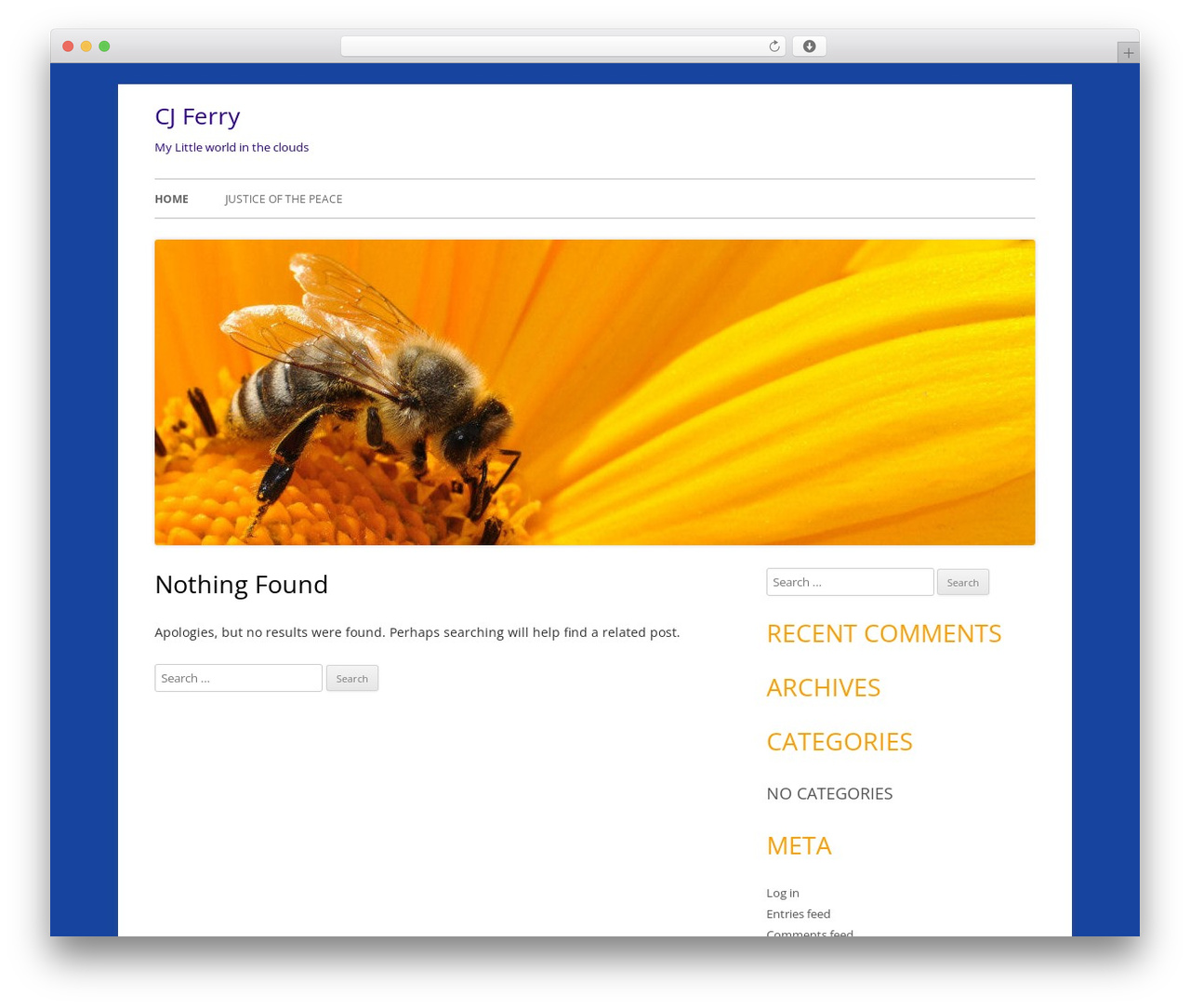Click the NO CATEGORIES text

829,793
